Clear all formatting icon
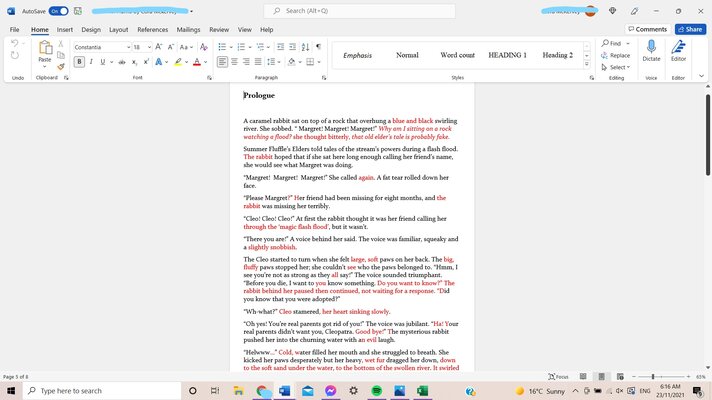The height and width of the screenshot is (400, 712). coord(204,47)
